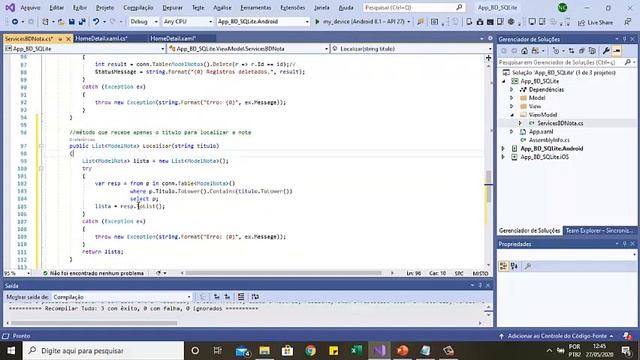Click the alphabetical sort icon in Properties
The width and height of the screenshot is (640, 360).
(x=514, y=266)
